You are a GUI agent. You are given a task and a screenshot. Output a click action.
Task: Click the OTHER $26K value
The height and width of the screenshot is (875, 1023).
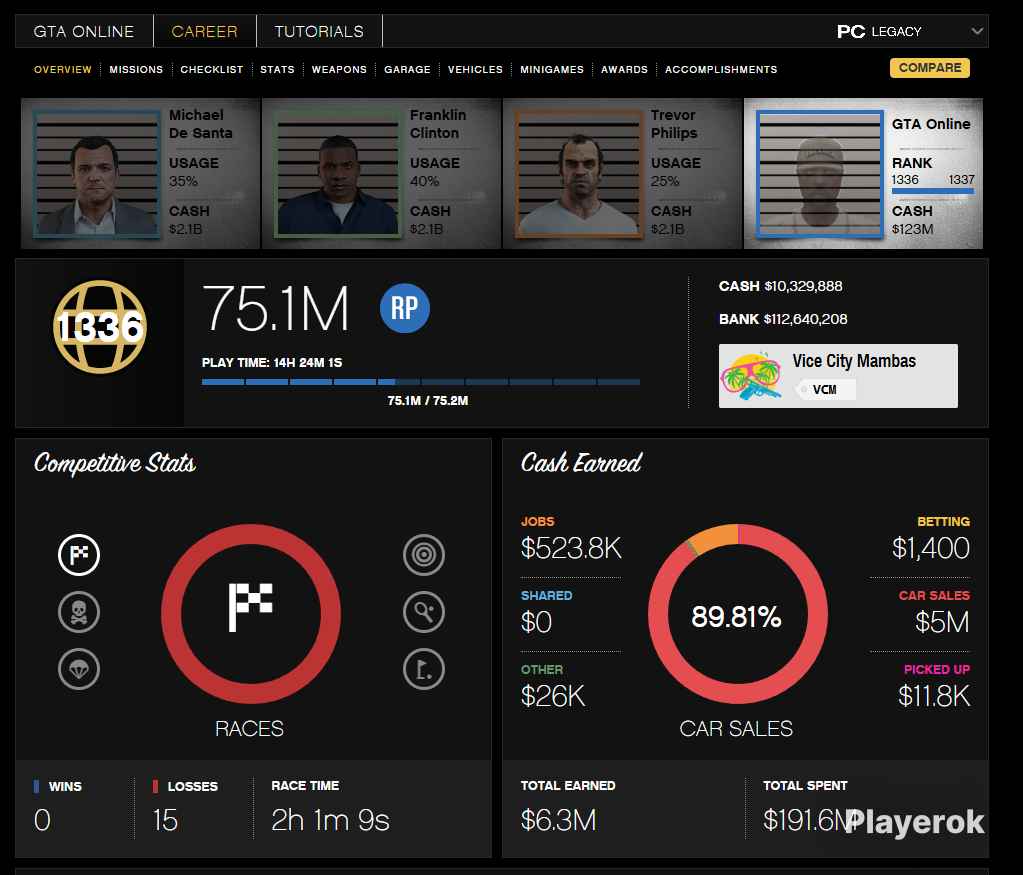pos(553,696)
